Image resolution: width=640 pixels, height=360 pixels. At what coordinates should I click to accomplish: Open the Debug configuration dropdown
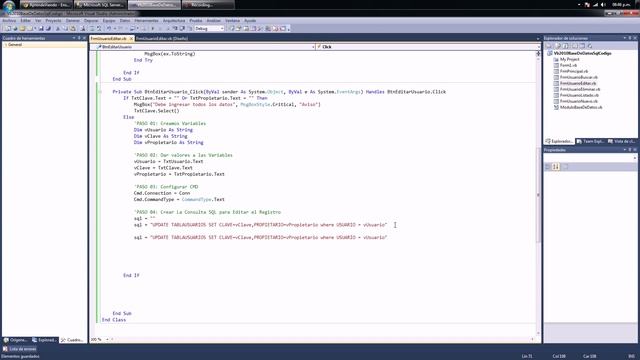pos(222,29)
